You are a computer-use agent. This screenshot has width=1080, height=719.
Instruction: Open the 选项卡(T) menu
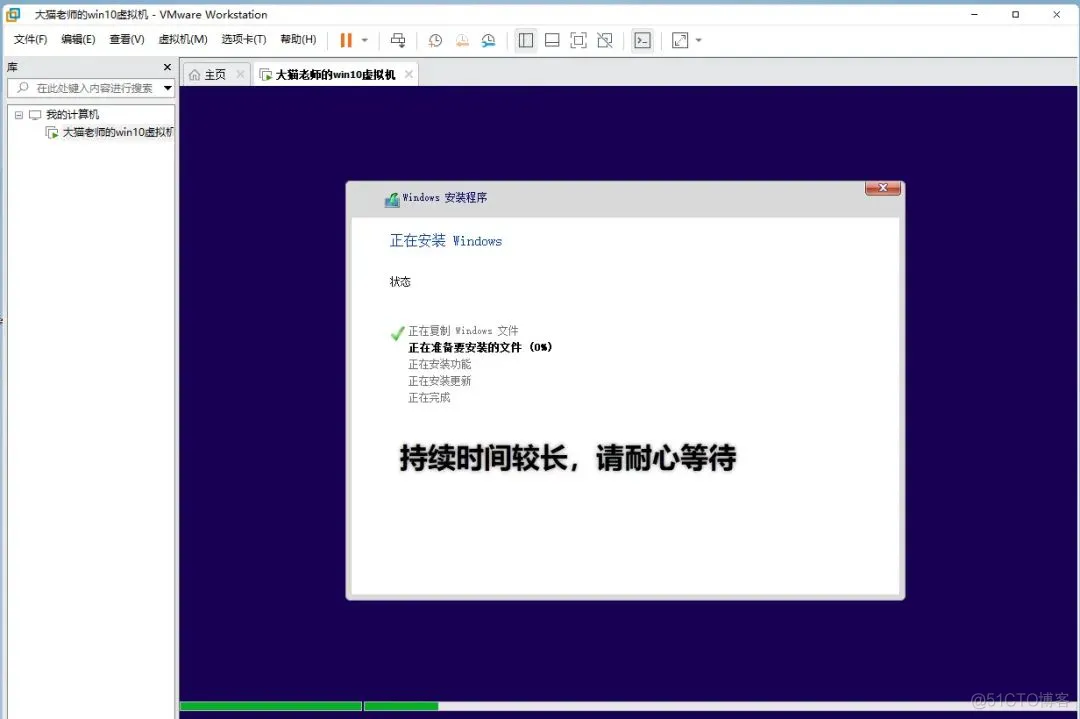click(x=243, y=39)
